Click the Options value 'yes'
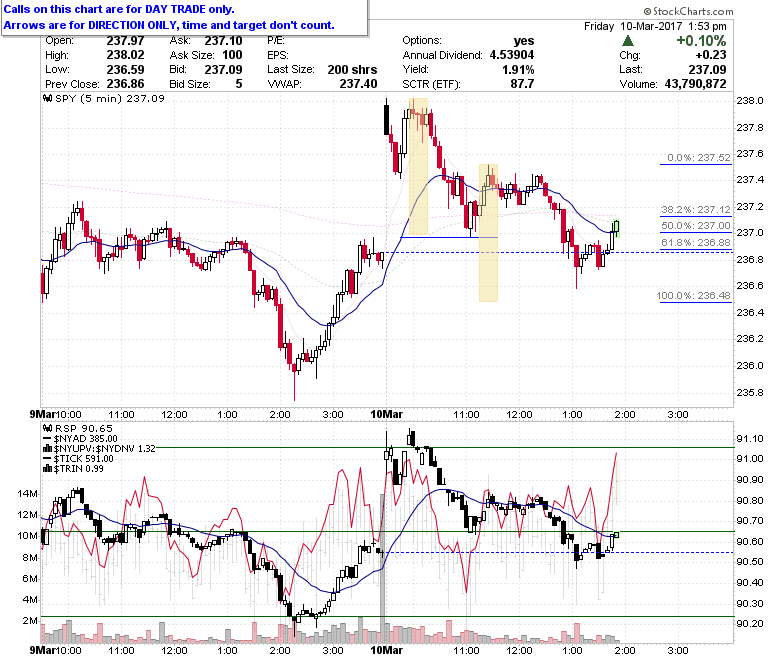The image size is (780, 659). 524,41
